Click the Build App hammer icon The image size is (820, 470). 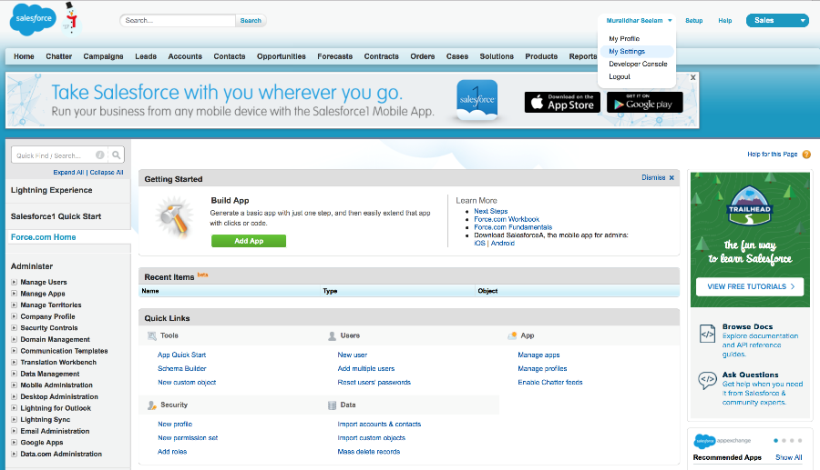tap(174, 217)
